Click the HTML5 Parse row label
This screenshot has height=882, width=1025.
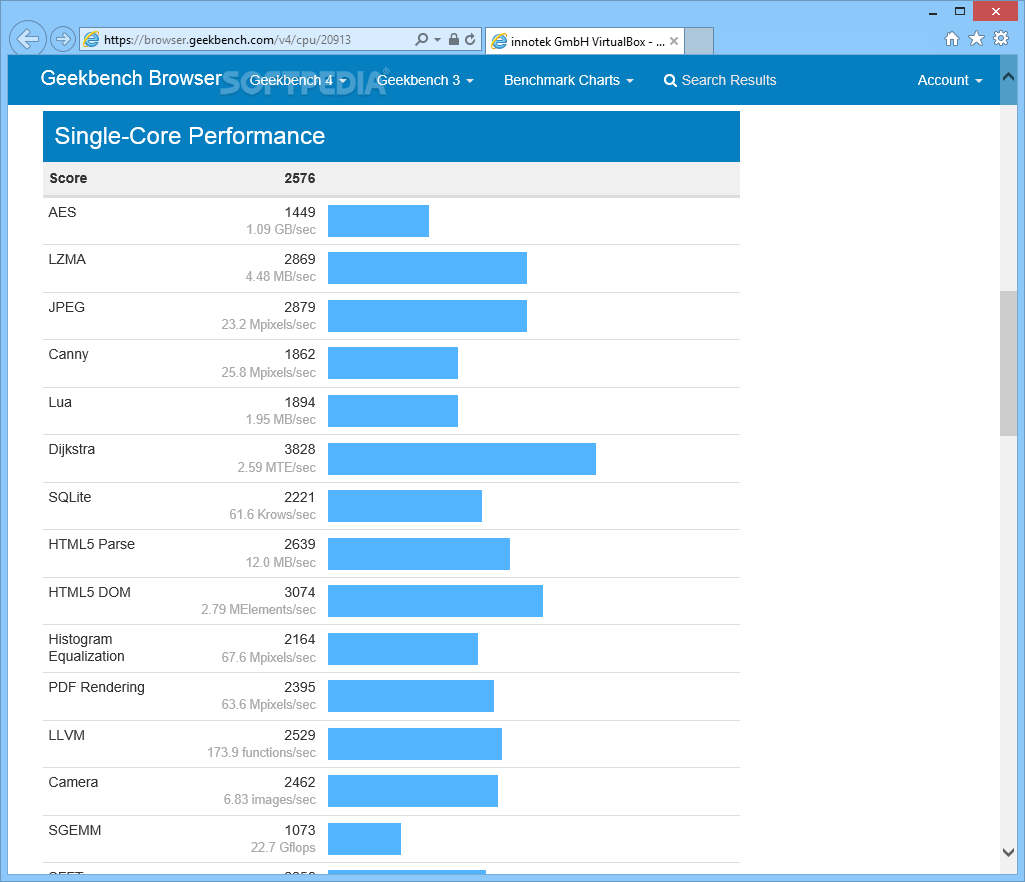pos(92,545)
